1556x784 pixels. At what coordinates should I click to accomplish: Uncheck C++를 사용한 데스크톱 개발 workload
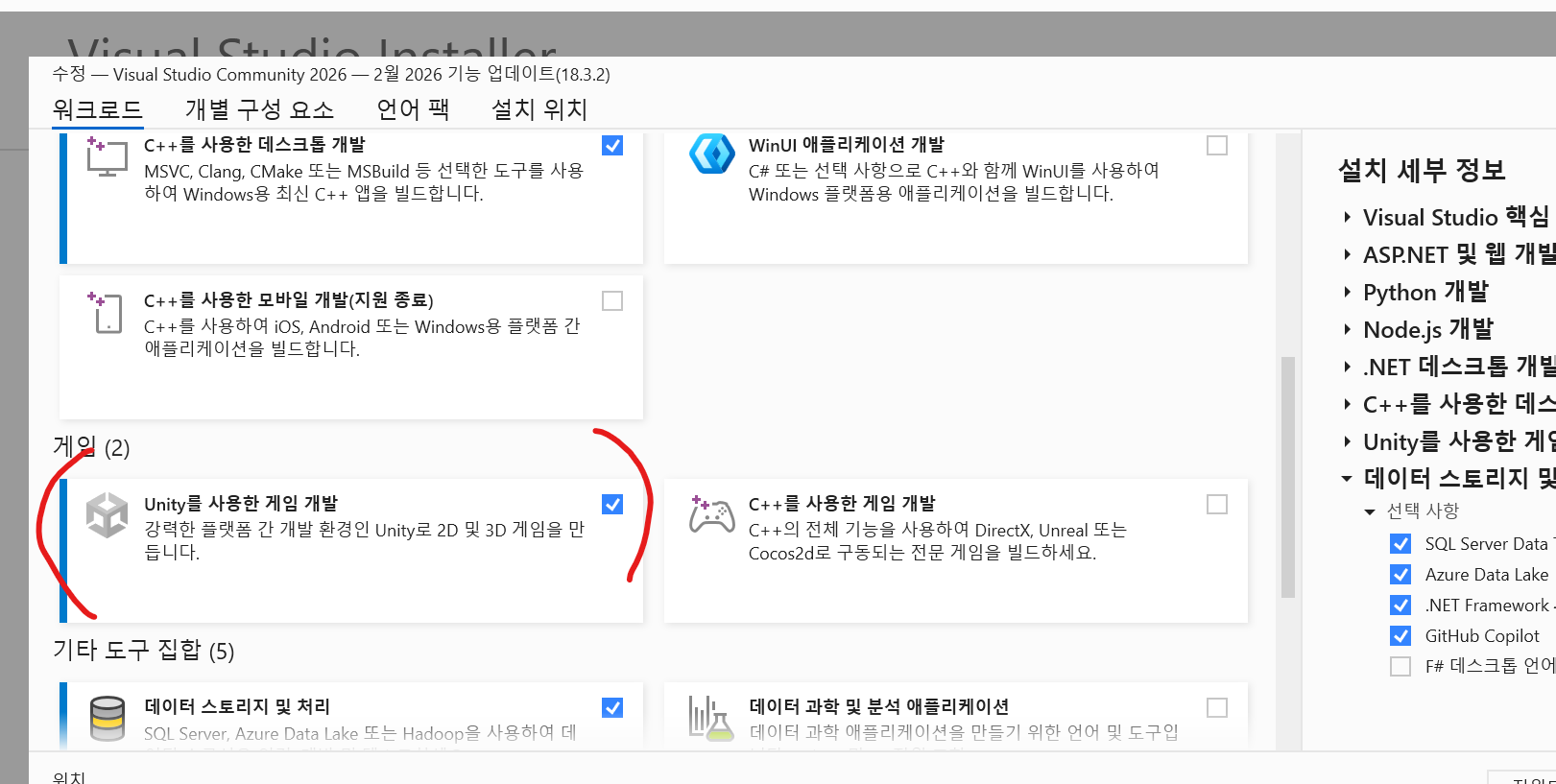pos(612,145)
